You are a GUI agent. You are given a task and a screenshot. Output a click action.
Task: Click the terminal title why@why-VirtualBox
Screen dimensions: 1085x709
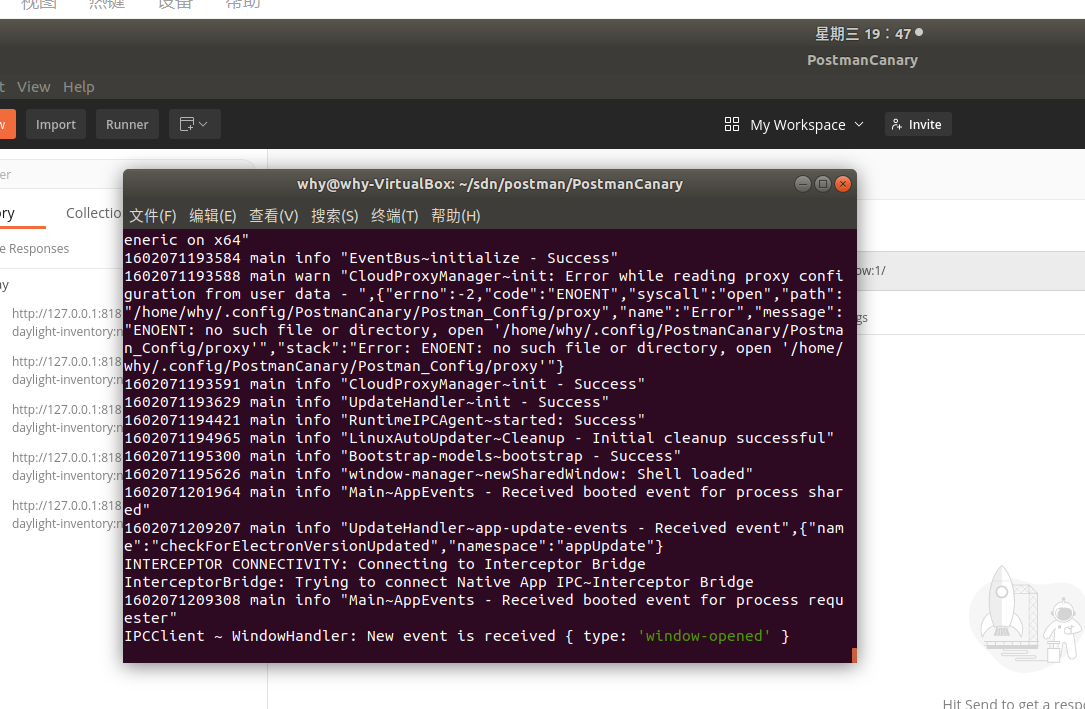click(x=490, y=184)
